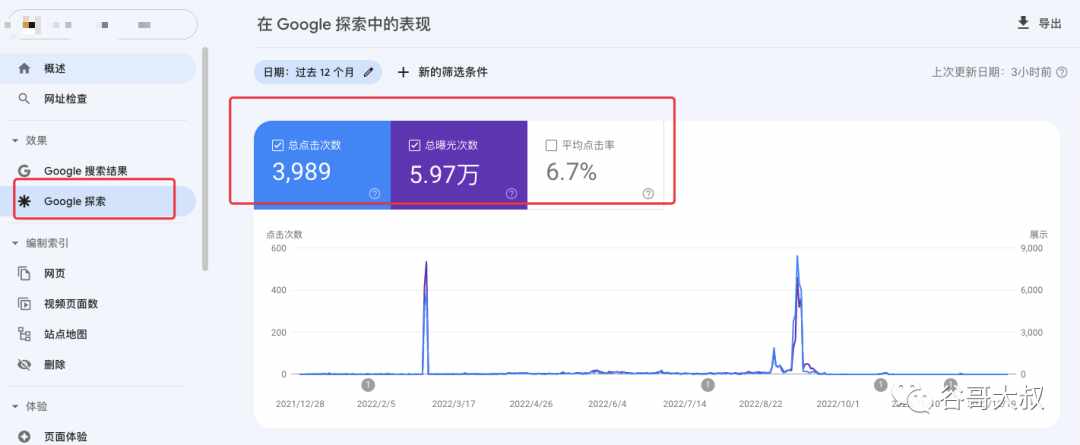
Task: Click the 导出 export button
Action: click(x=1040, y=23)
